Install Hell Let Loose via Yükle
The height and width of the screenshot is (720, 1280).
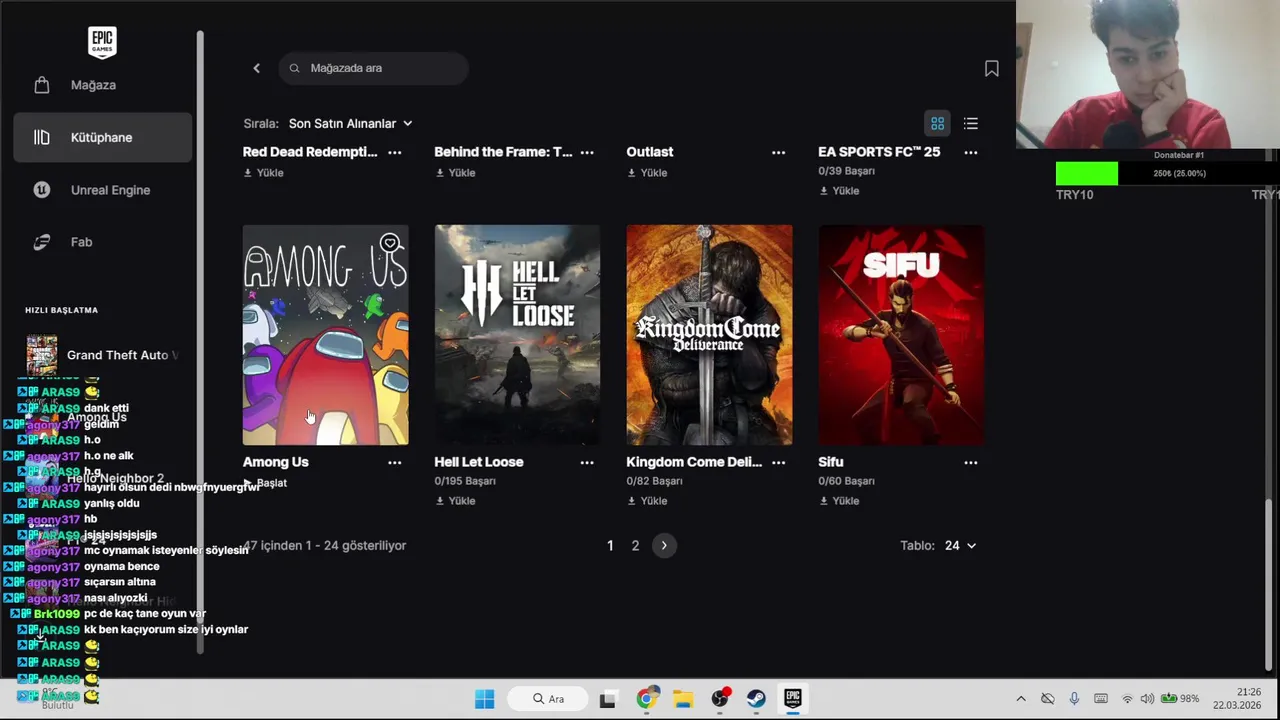[x=456, y=501]
